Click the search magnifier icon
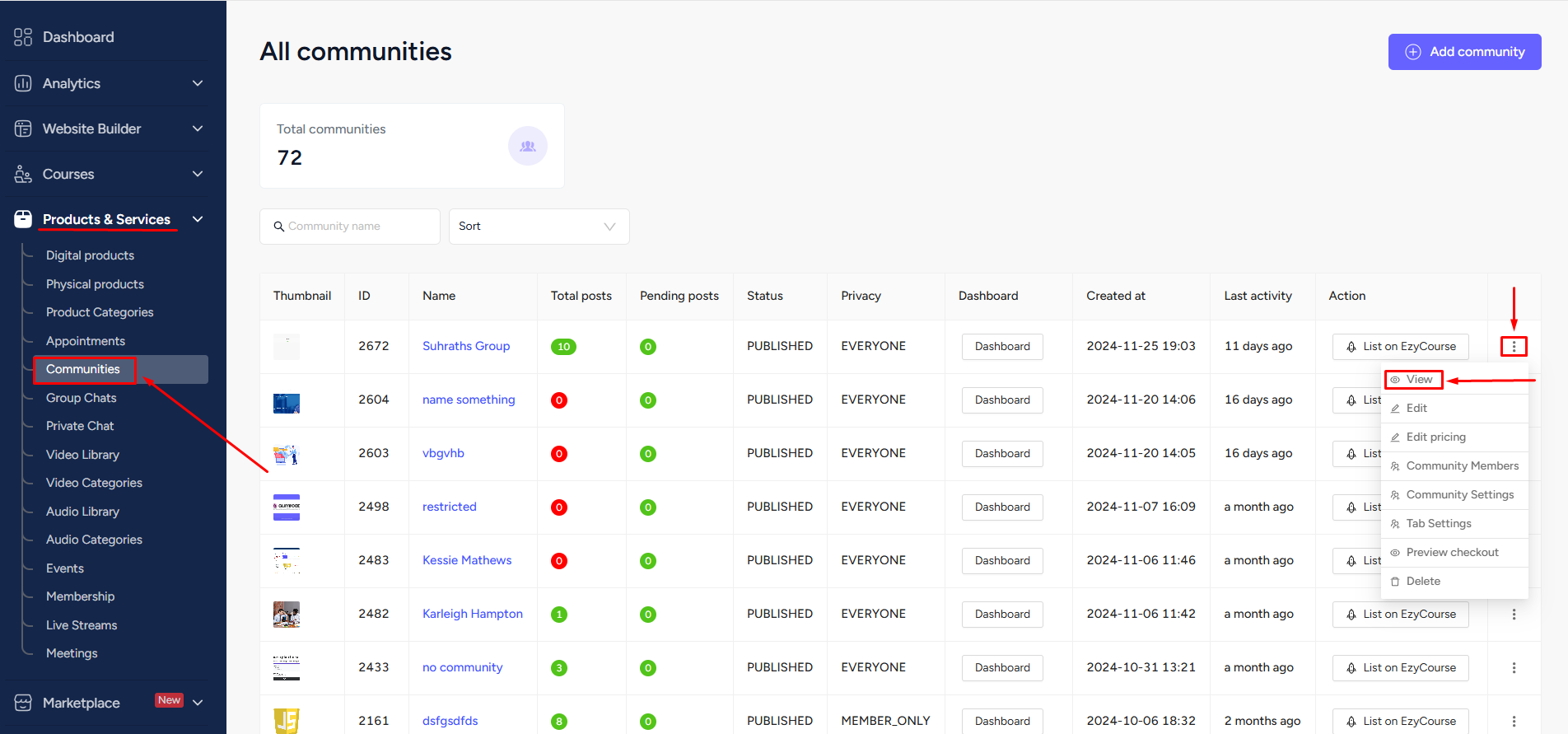This screenshot has height=734, width=1568. [x=279, y=227]
